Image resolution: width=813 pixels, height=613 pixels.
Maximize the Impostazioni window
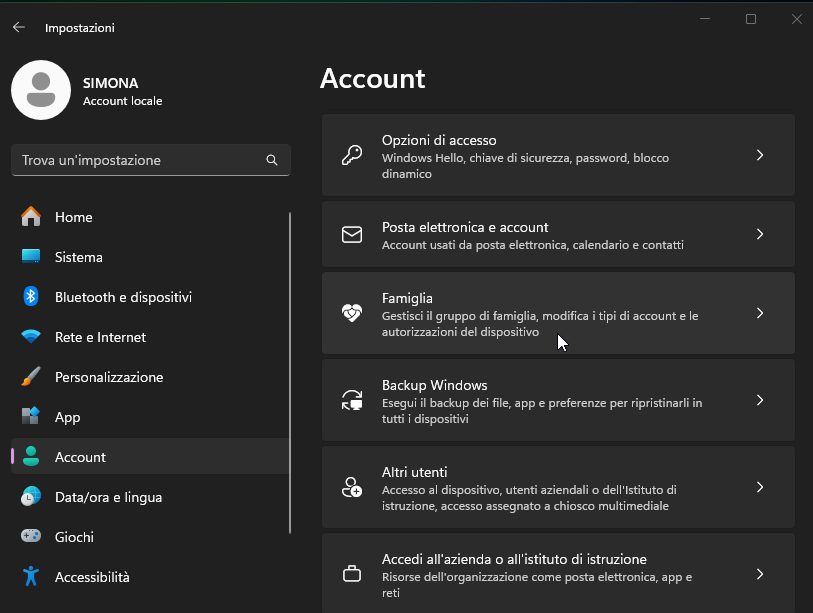[751, 19]
